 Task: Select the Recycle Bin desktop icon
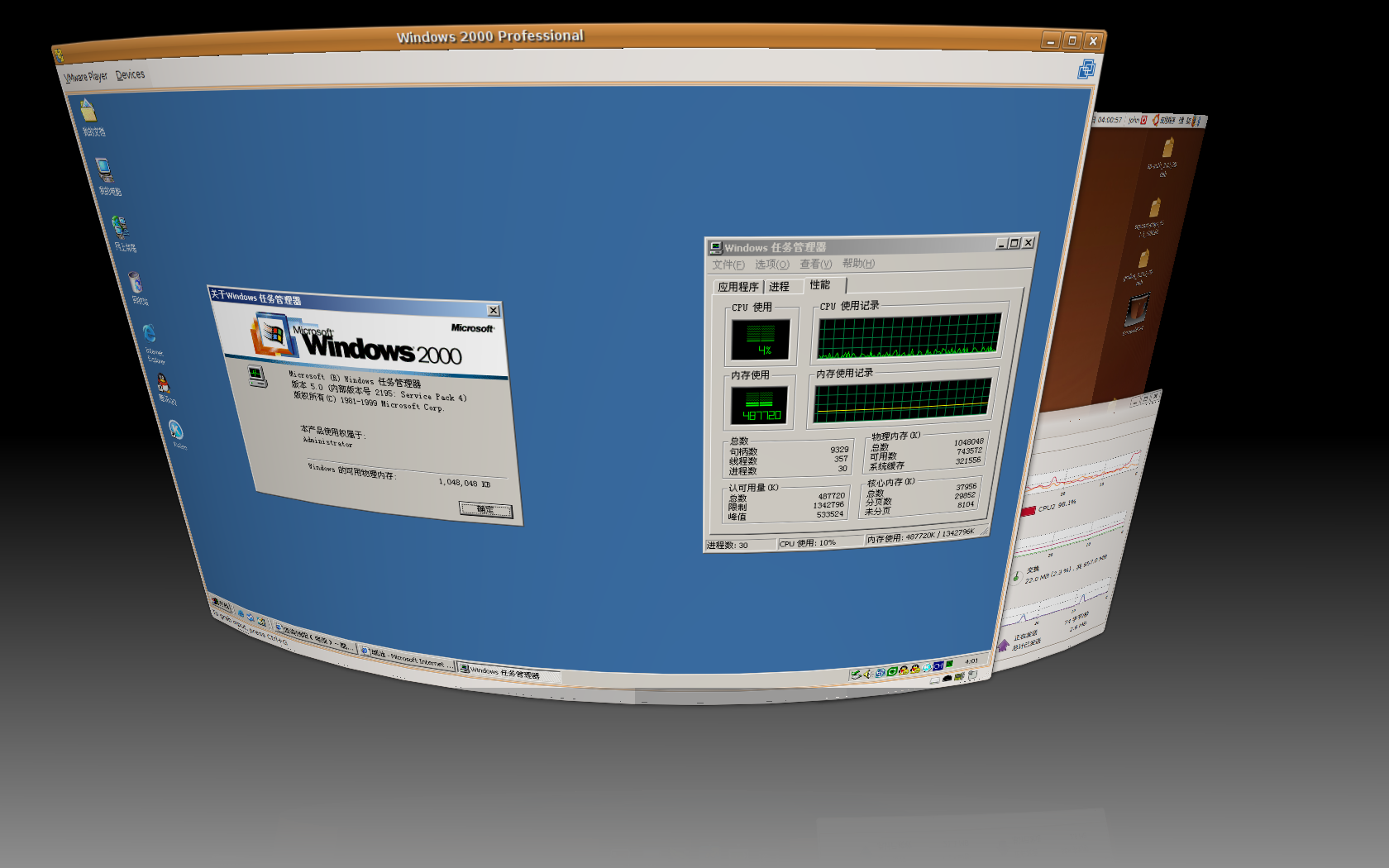tap(136, 283)
